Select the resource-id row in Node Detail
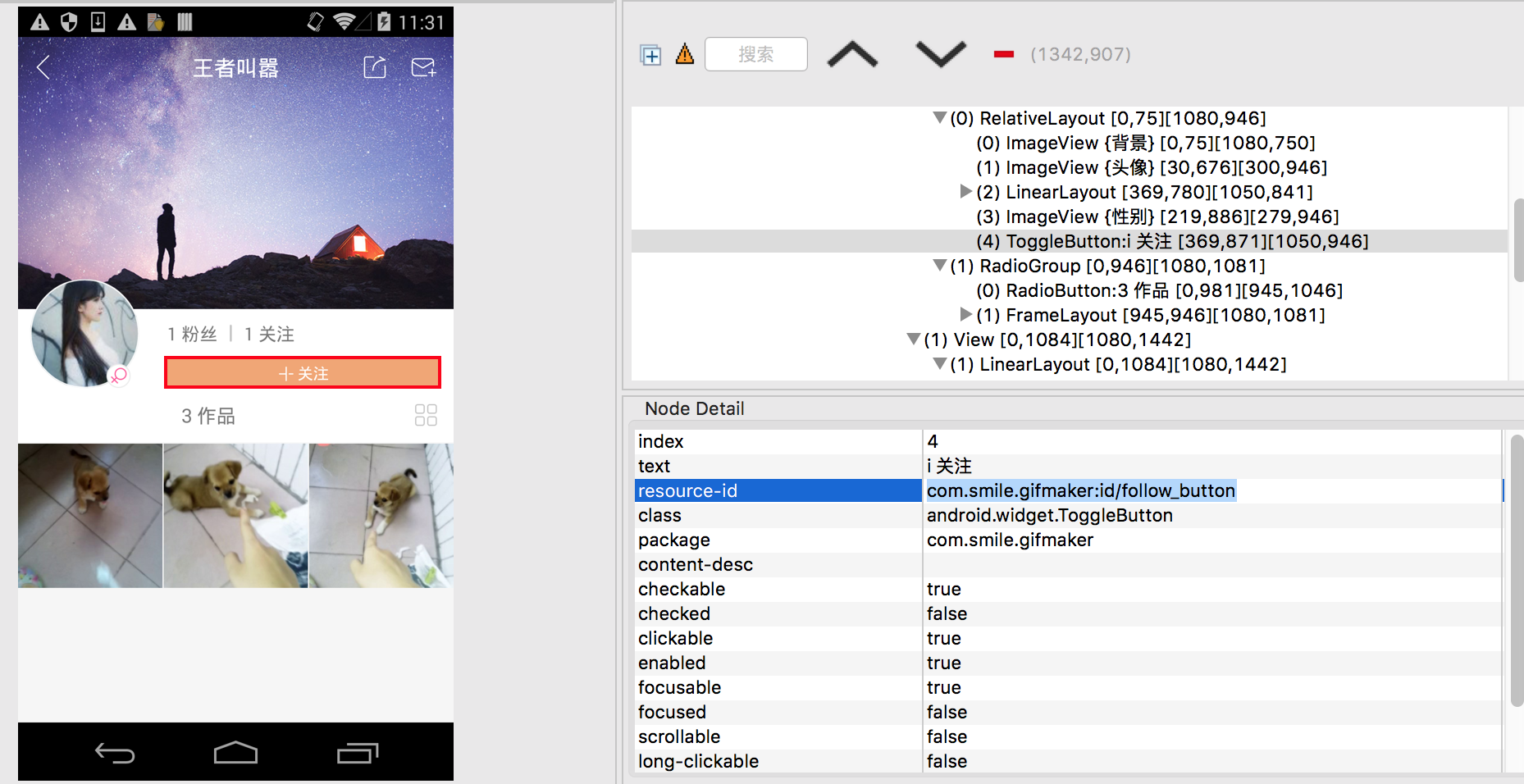 point(778,490)
